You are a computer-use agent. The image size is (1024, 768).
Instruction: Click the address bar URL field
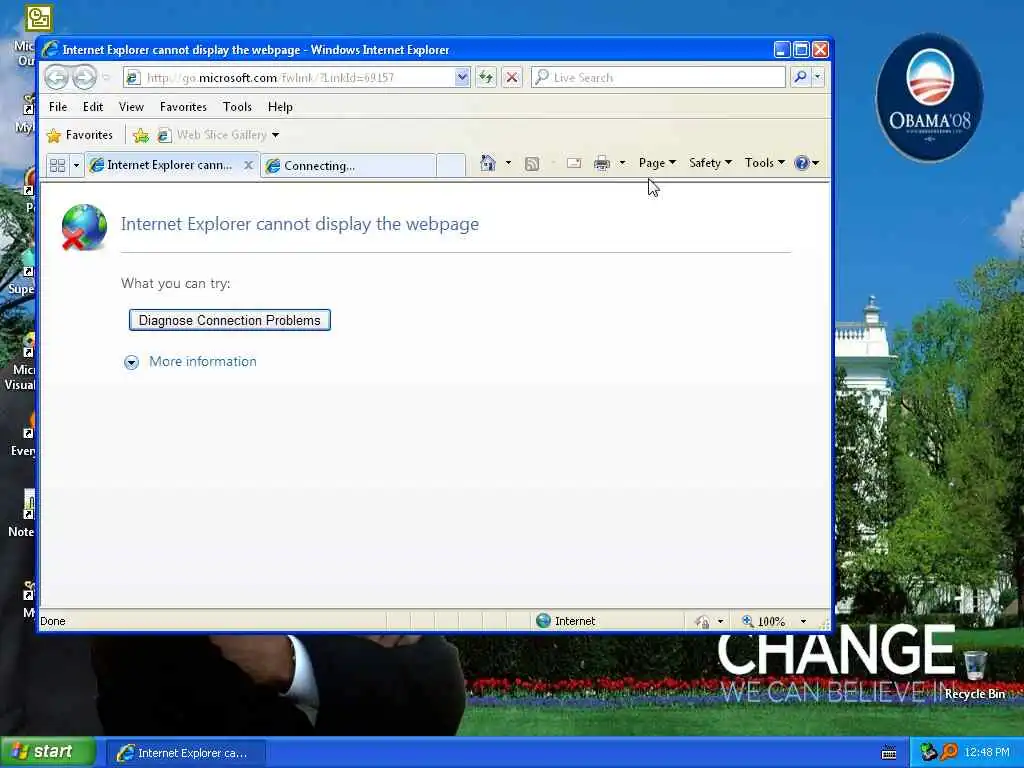point(297,78)
